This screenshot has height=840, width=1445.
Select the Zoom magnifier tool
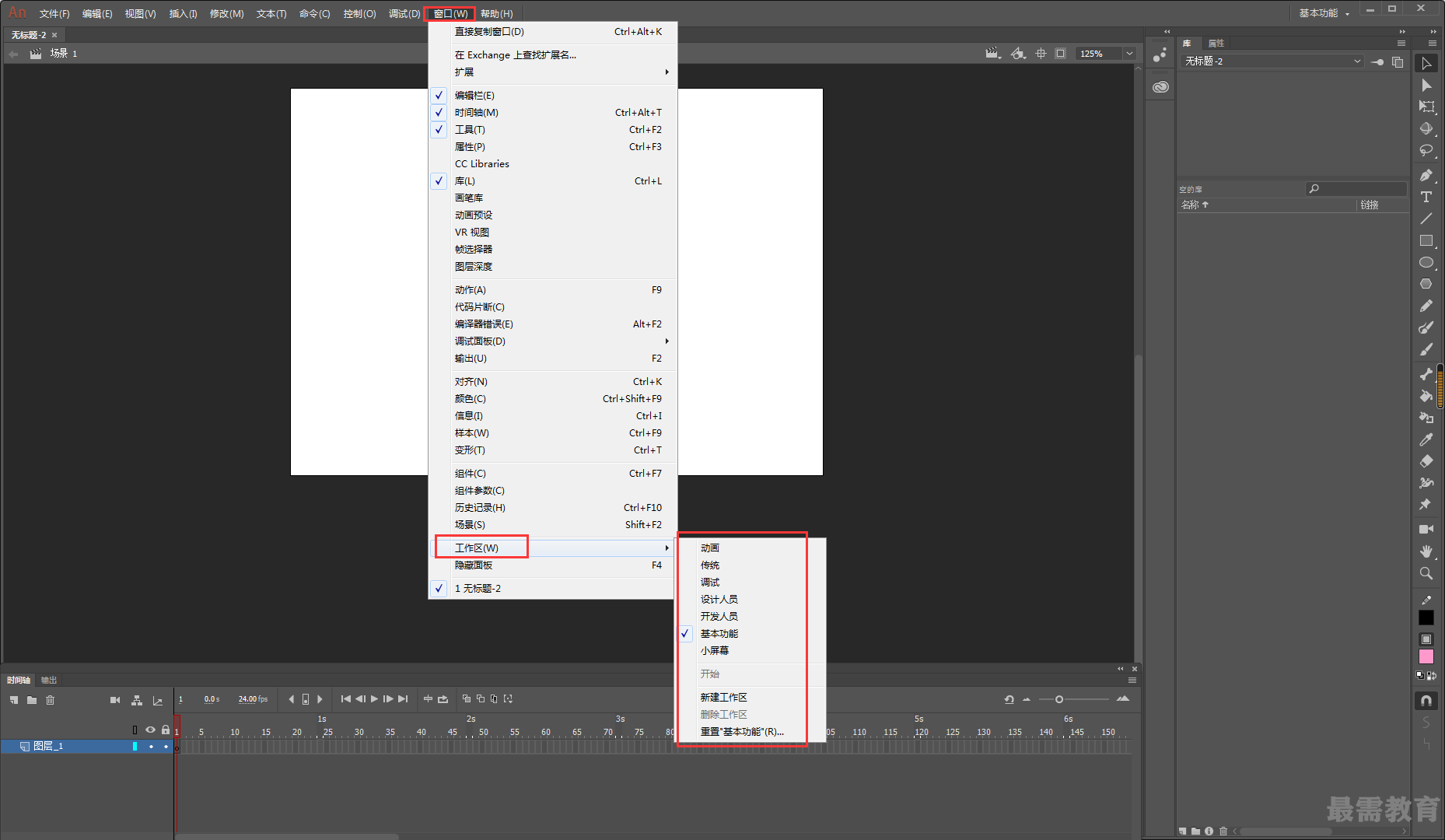tap(1426, 573)
